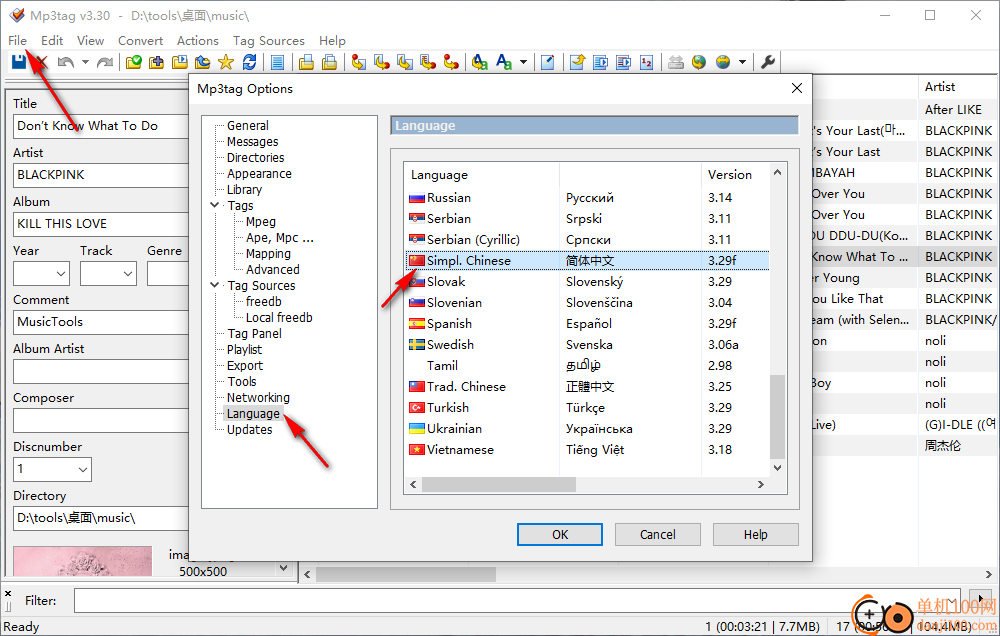Click the Export icon with yellow curved arrow
The width and height of the screenshot is (1000, 636).
click(x=577, y=62)
